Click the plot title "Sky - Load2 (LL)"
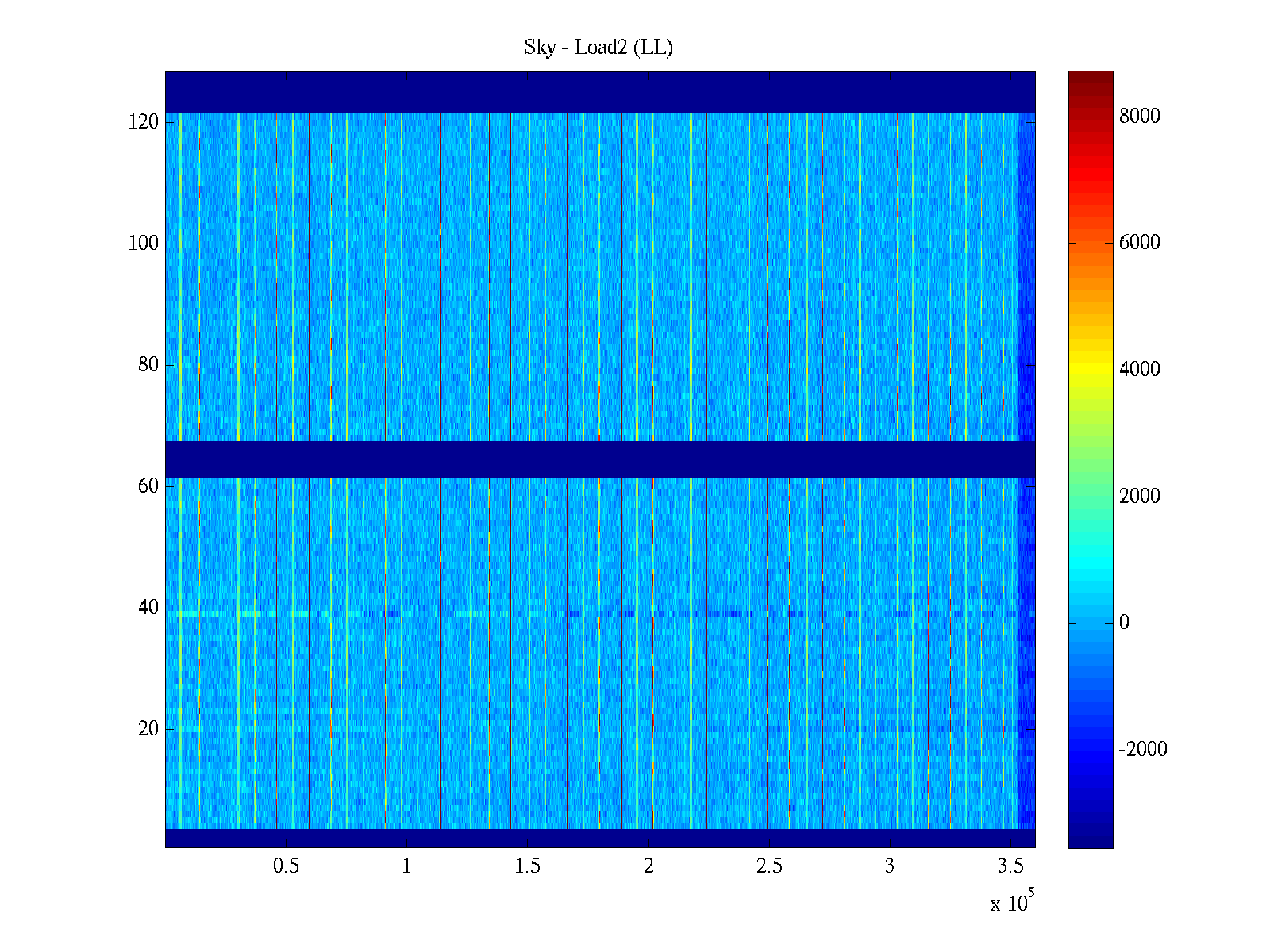1270x952 pixels. click(x=598, y=48)
